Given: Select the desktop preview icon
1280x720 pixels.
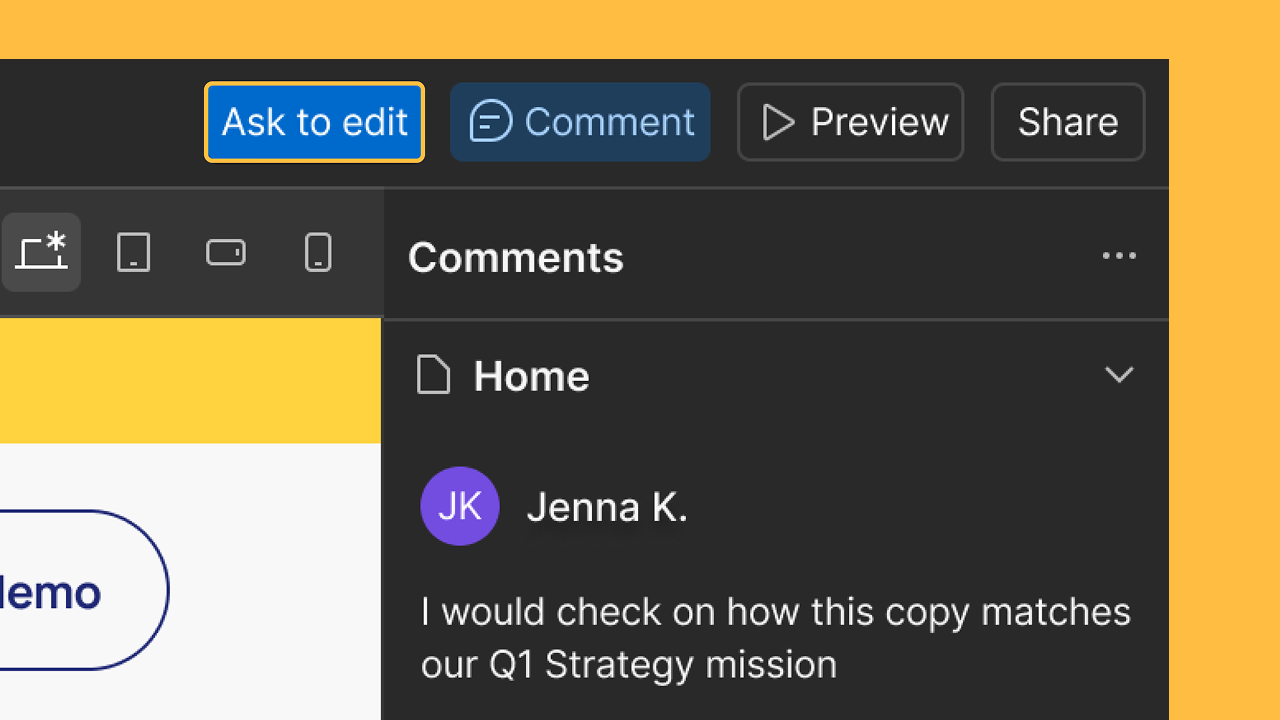Looking at the screenshot, I should tap(41, 252).
